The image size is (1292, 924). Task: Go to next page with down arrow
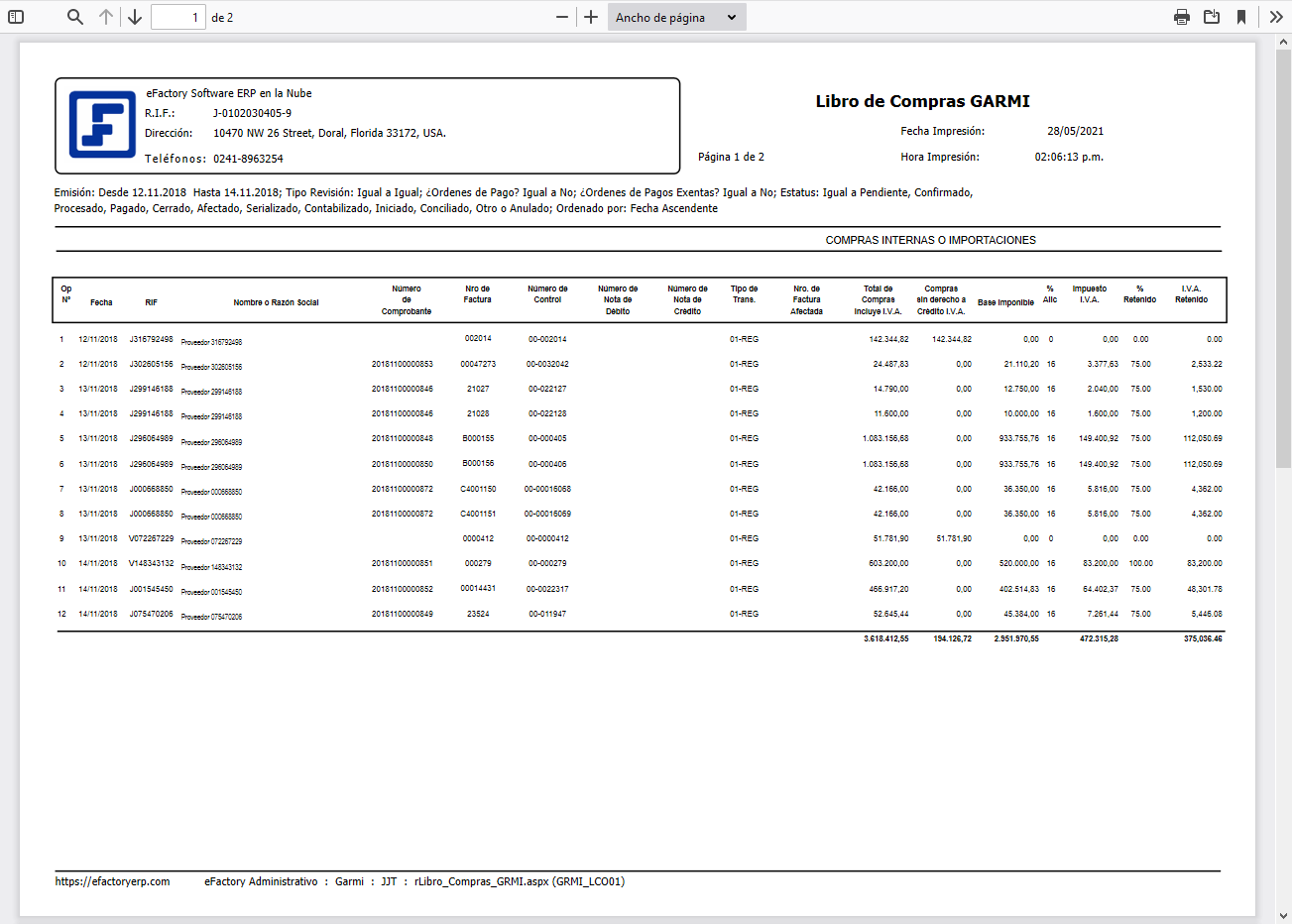[x=135, y=17]
